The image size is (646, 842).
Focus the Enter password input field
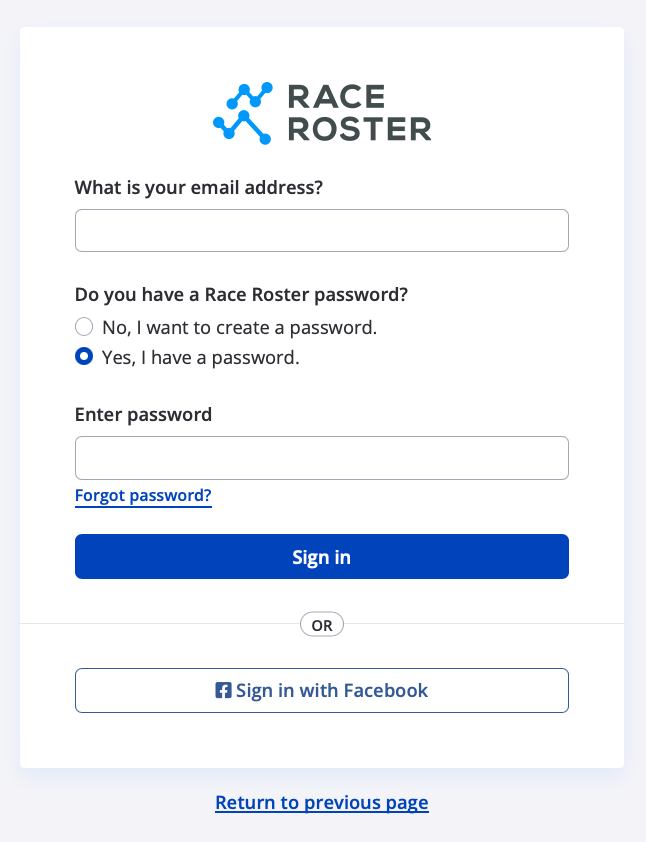[321, 458]
